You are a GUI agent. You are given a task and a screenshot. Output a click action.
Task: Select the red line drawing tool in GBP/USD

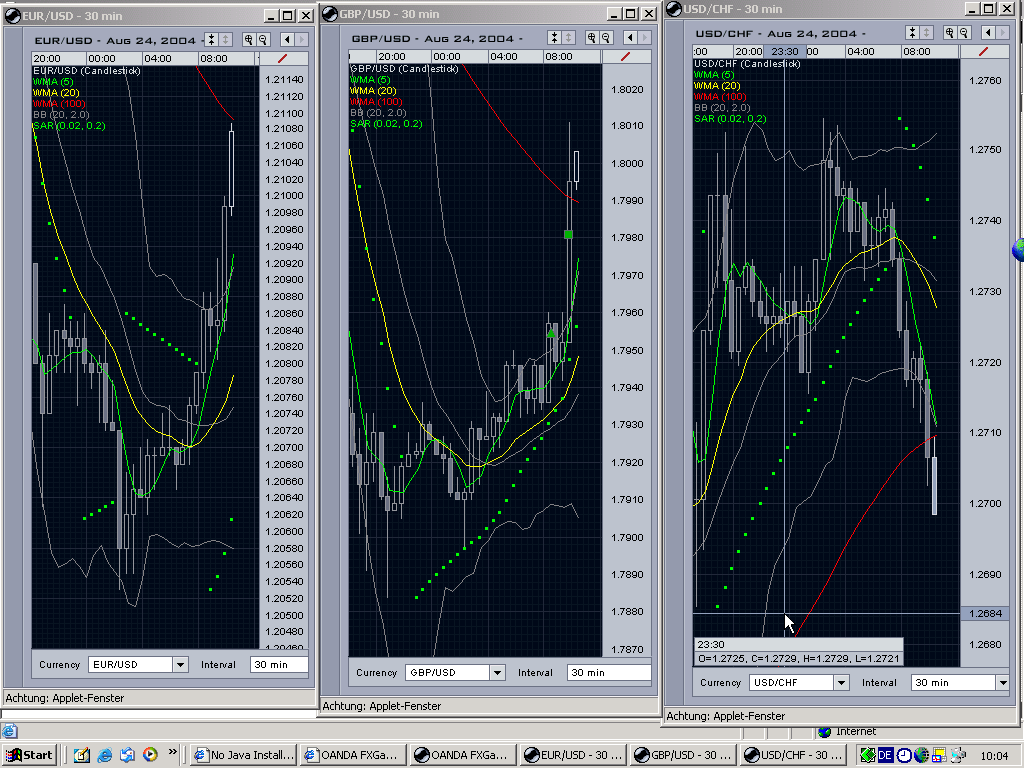(626, 57)
